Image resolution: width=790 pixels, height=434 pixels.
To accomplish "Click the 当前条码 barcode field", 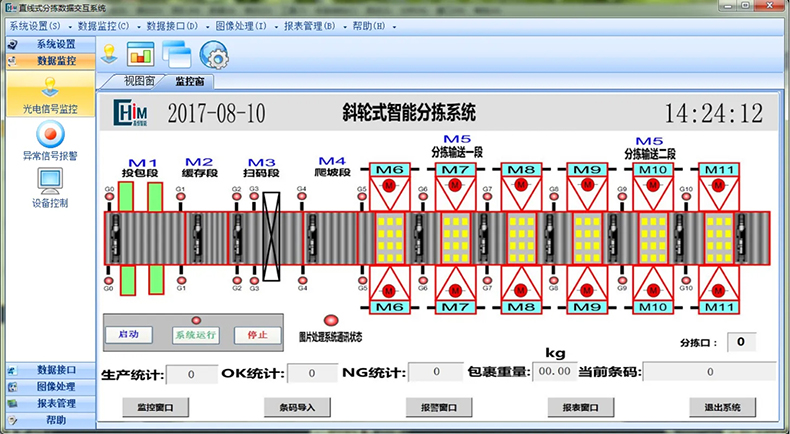I will click(x=709, y=373).
